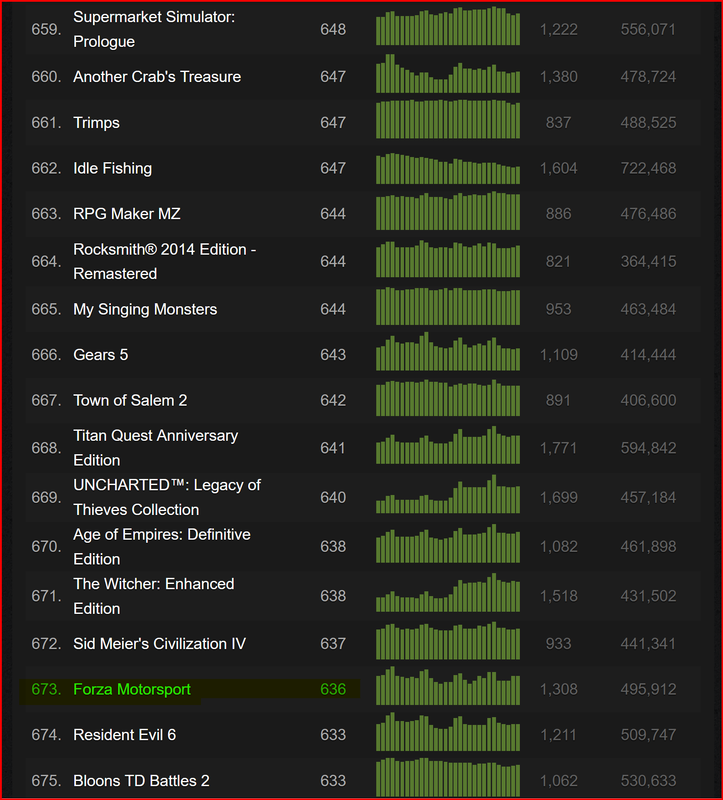Select Civilization IV current players 637
The image size is (723, 800).
pos(333,643)
